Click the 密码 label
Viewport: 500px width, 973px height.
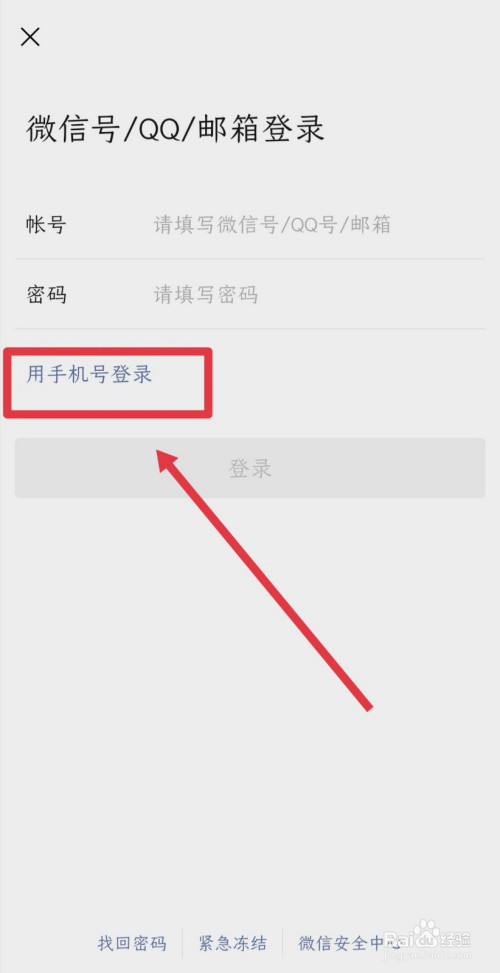tap(46, 294)
